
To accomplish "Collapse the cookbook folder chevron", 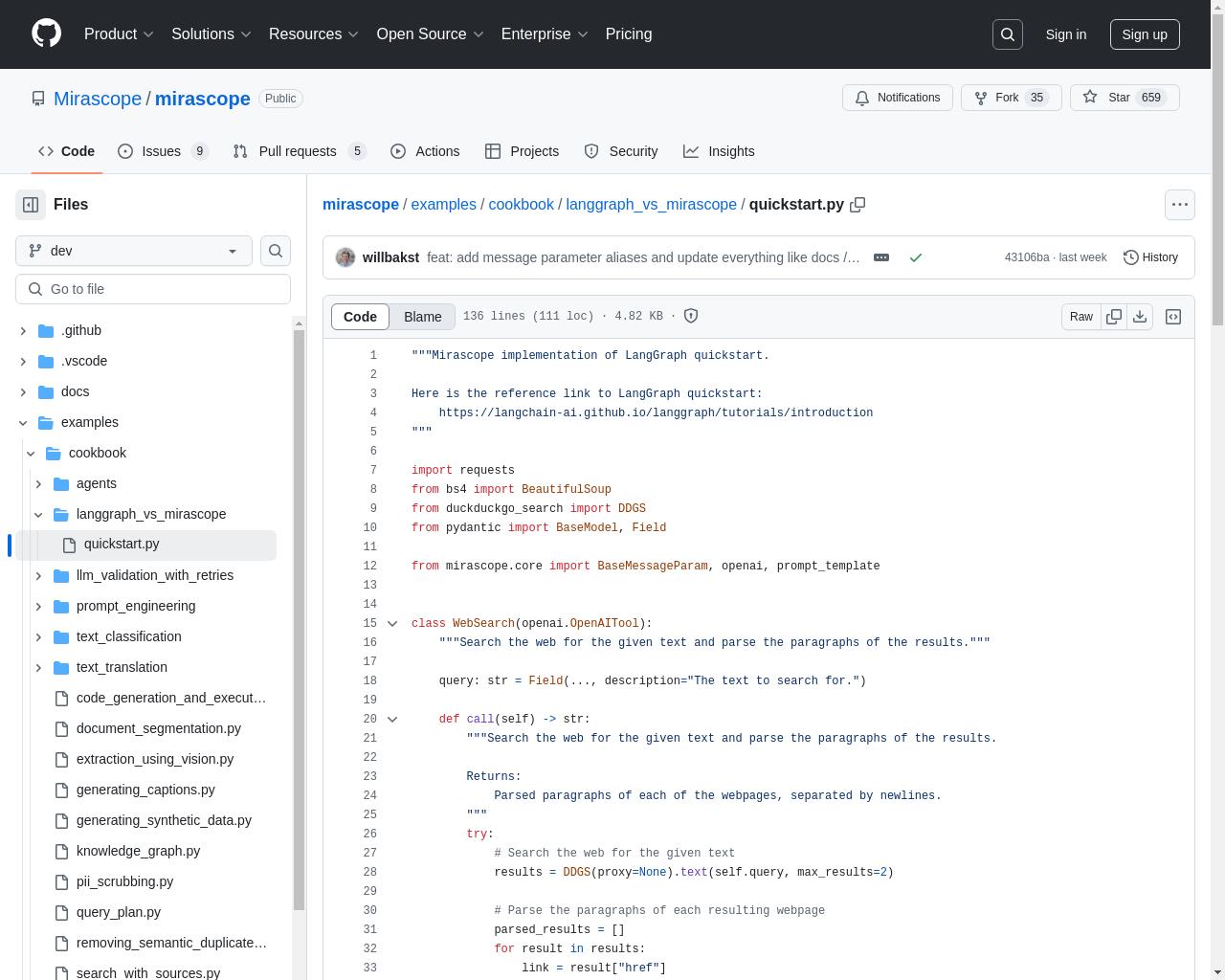I will click(x=31, y=453).
